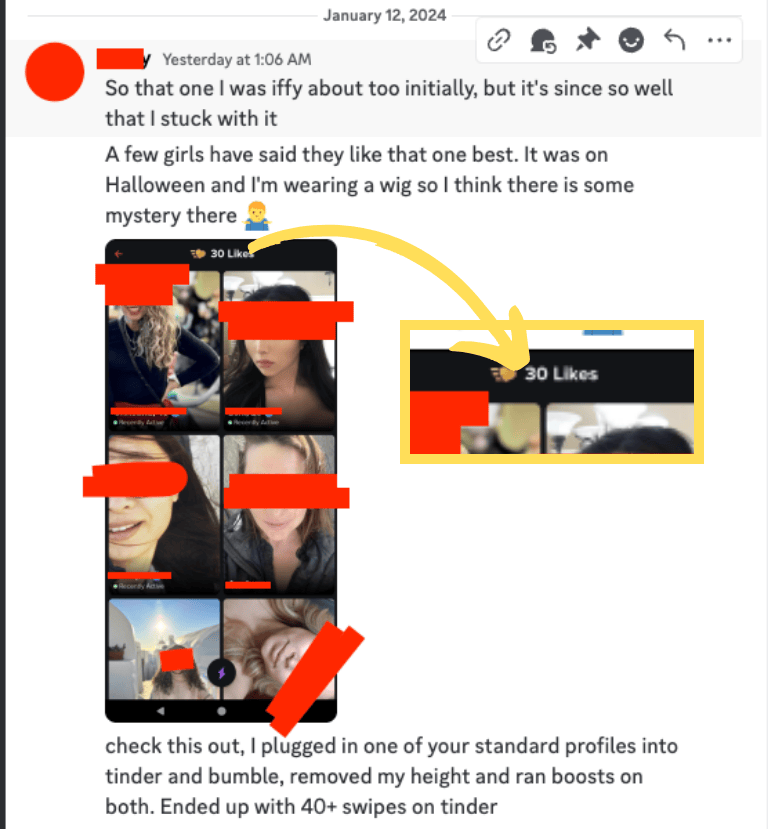This screenshot has width=768, height=829.
Task: Tap Android home circle in screenshot
Action: coord(221,711)
